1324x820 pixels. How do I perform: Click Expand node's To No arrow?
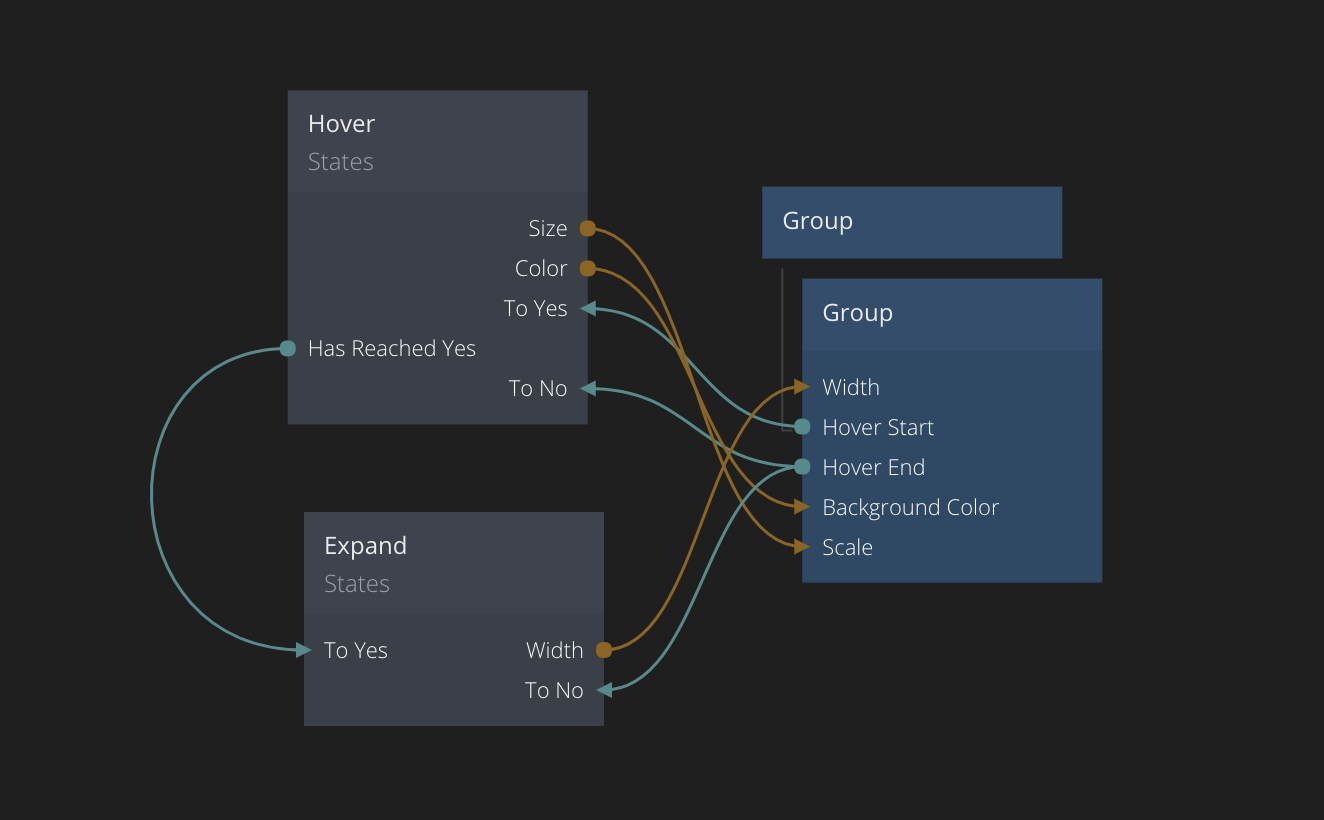(604, 690)
